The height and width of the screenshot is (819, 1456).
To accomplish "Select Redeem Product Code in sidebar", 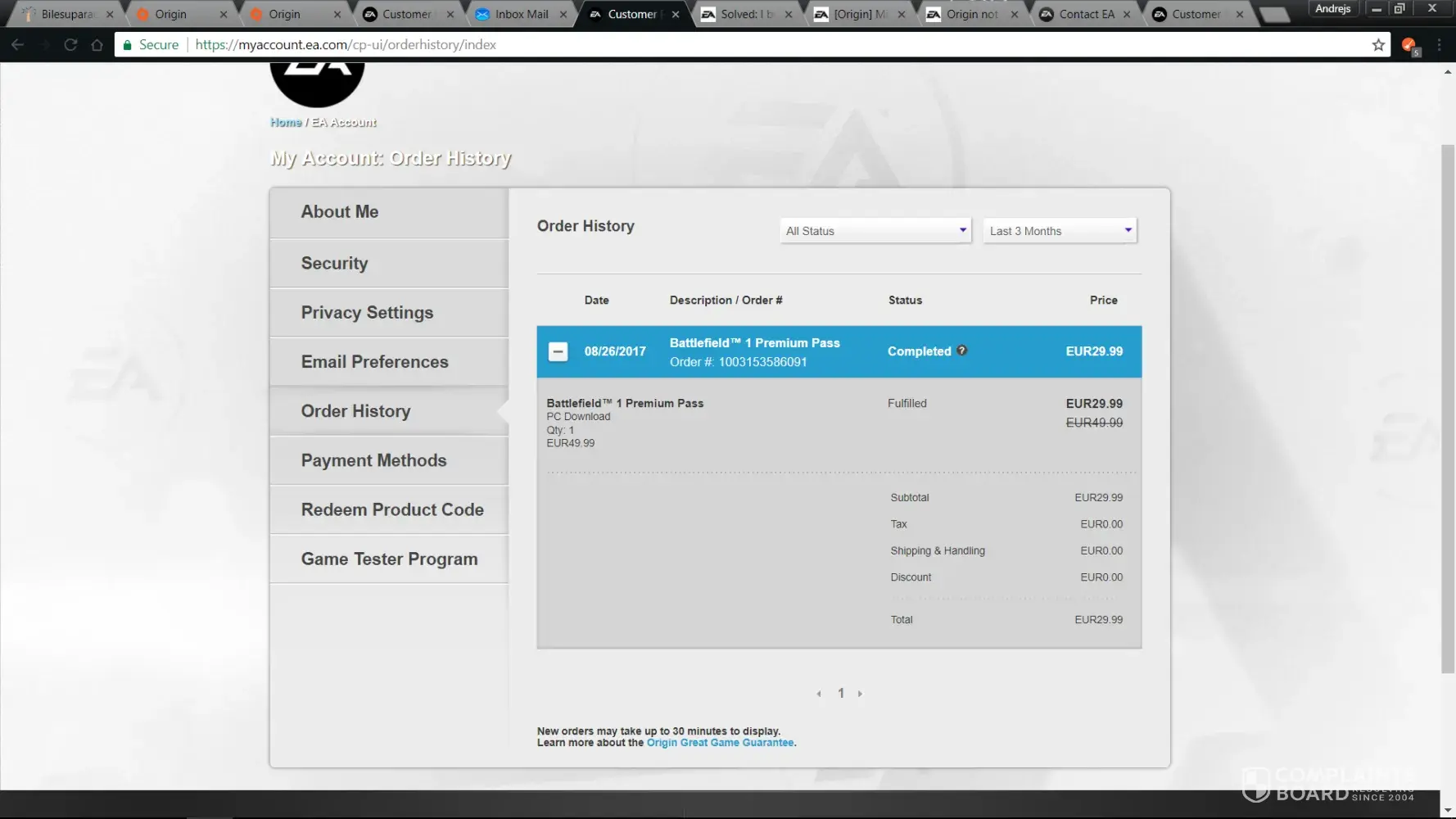I will (x=392, y=509).
